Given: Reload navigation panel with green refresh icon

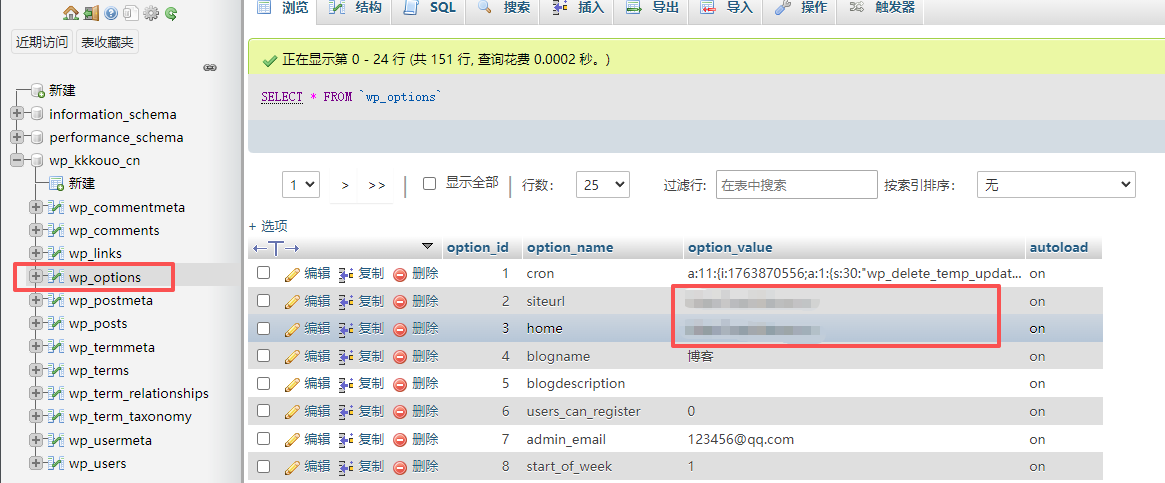Looking at the screenshot, I should pos(171,13).
